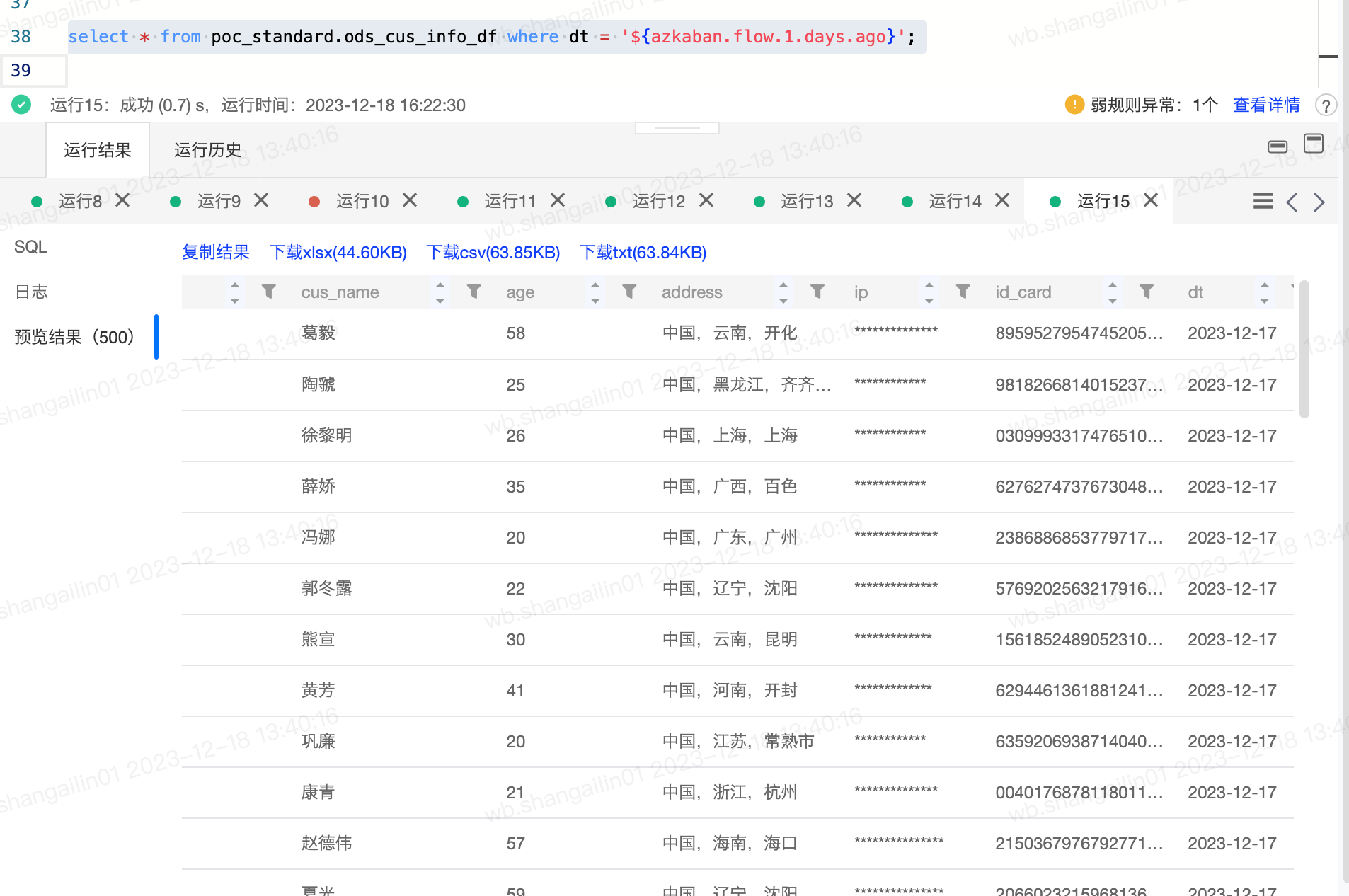Click the weak rule warning icon
The image size is (1349, 896).
pyautogui.click(x=1074, y=105)
